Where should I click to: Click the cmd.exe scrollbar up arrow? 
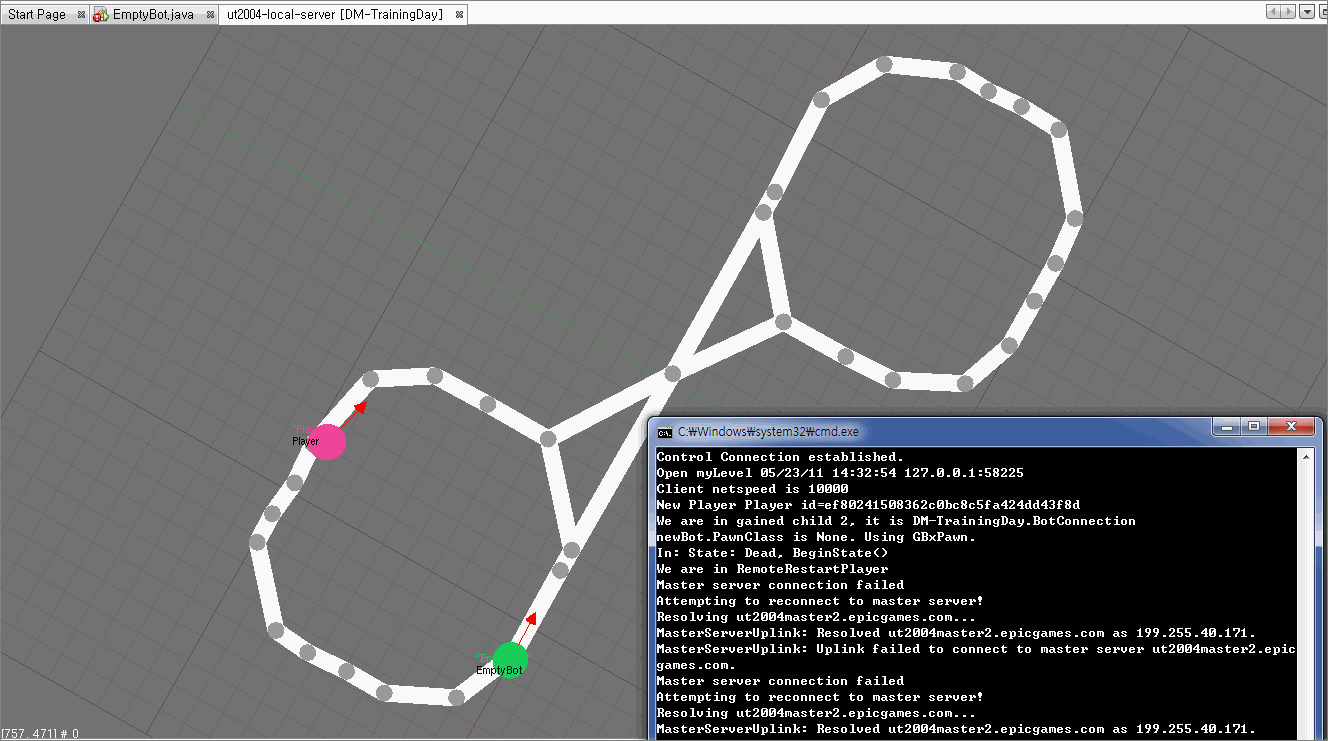coord(1305,457)
